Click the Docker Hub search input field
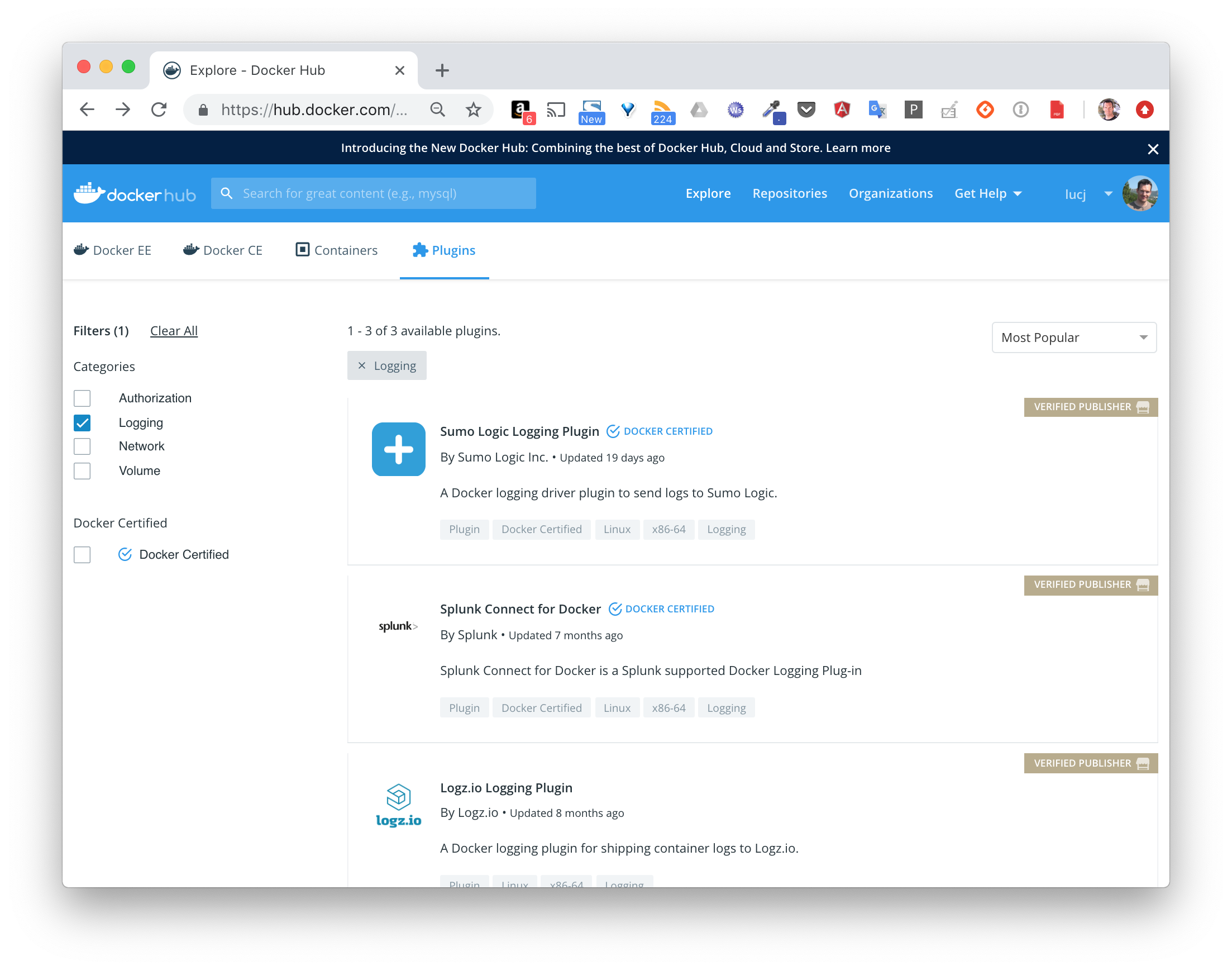Screen dimensions: 1232x970 click(x=374, y=194)
